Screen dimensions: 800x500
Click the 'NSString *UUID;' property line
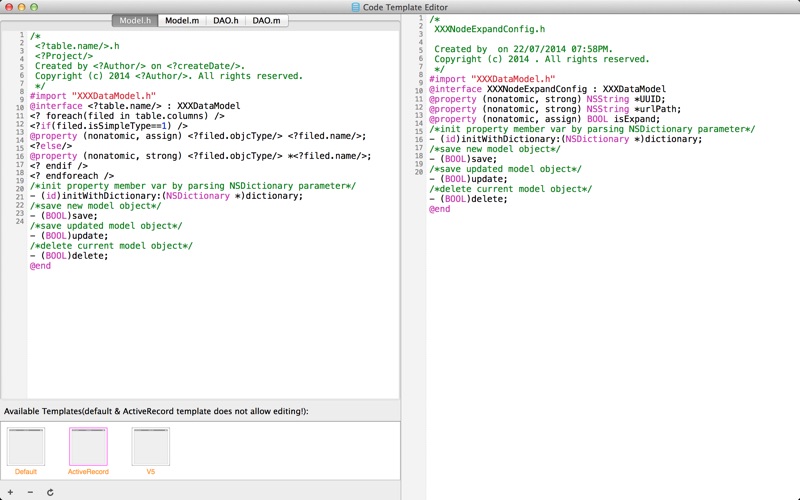pos(547,99)
